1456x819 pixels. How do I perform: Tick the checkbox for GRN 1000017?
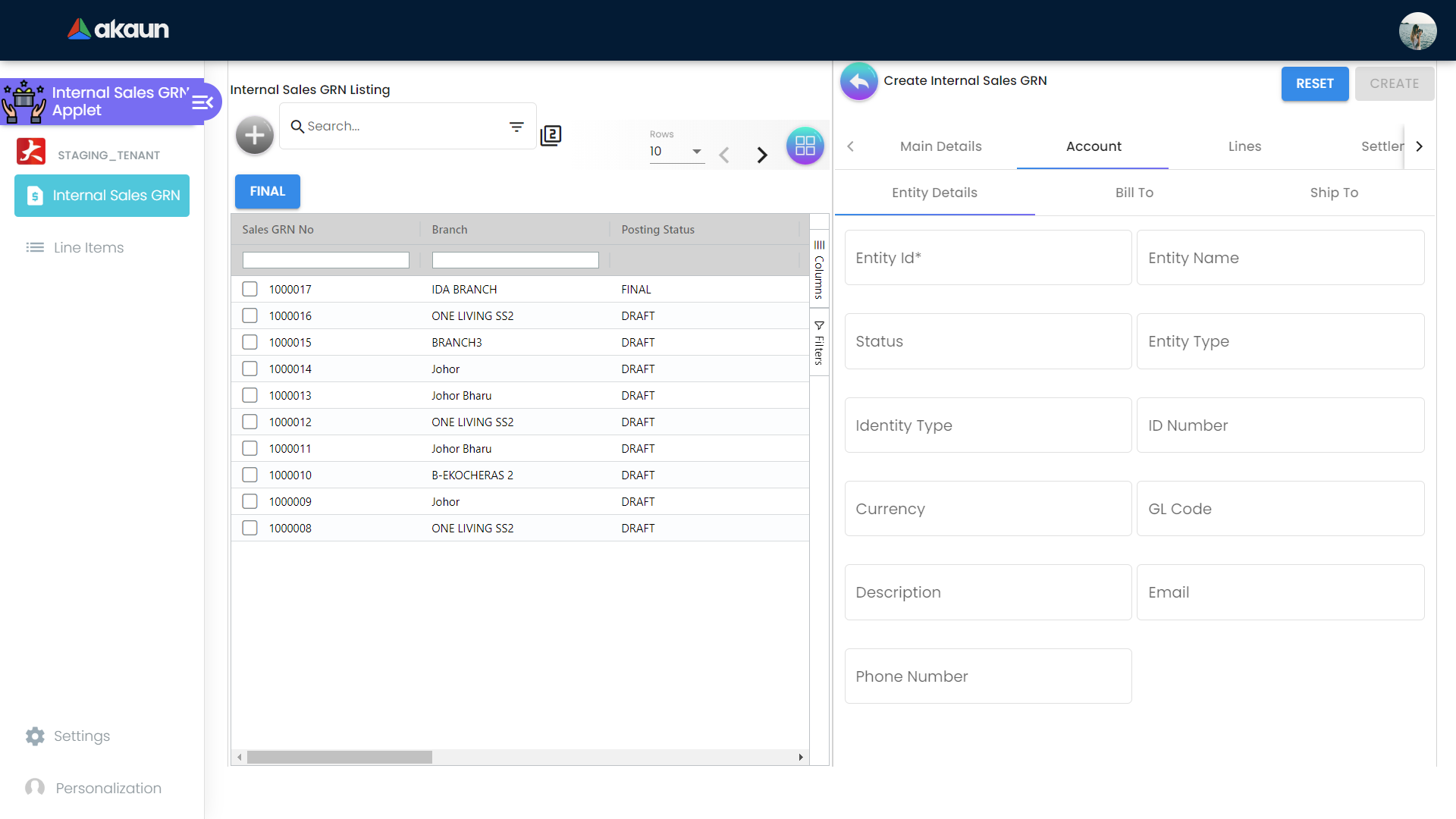249,289
